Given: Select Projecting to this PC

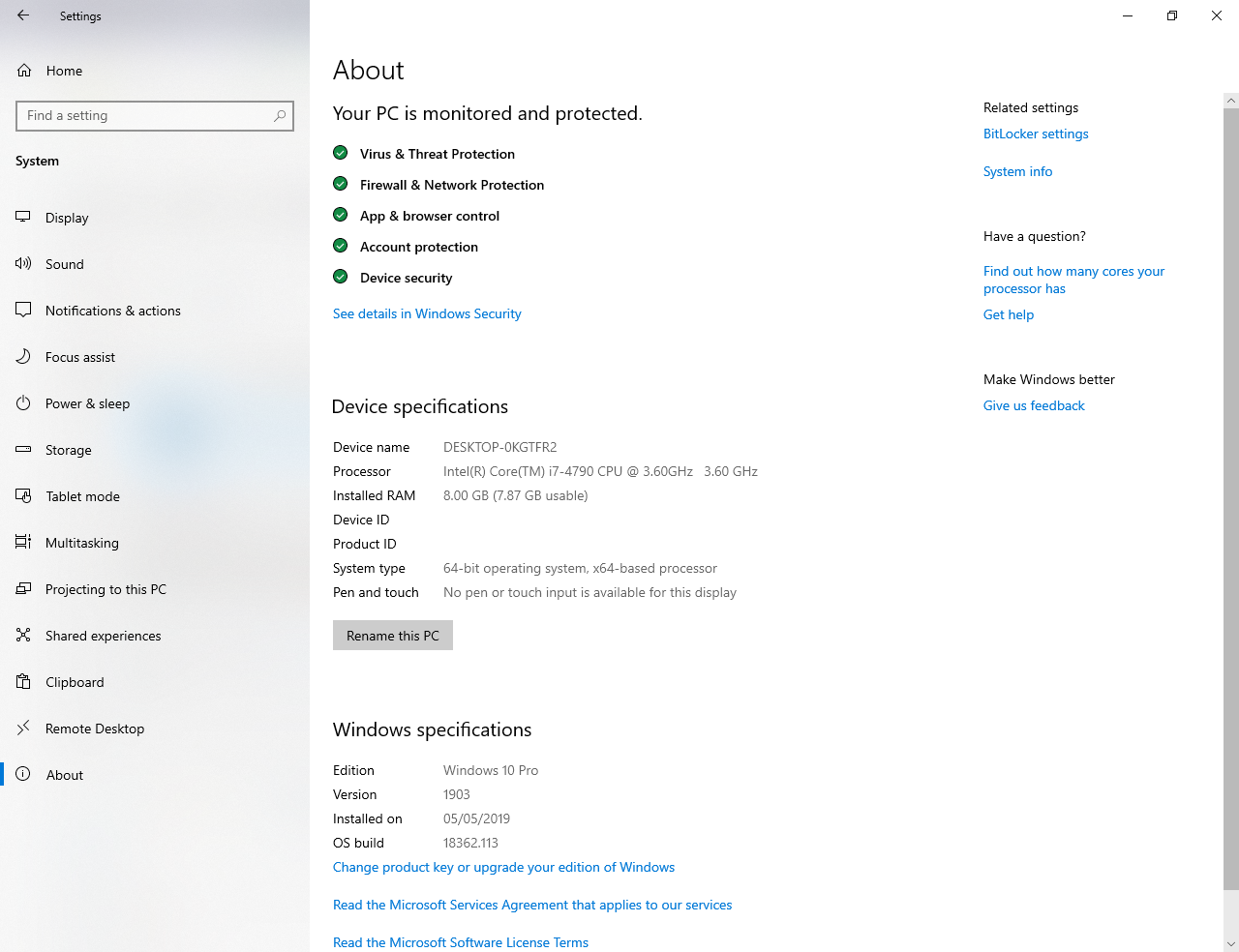Looking at the screenshot, I should [155, 589].
